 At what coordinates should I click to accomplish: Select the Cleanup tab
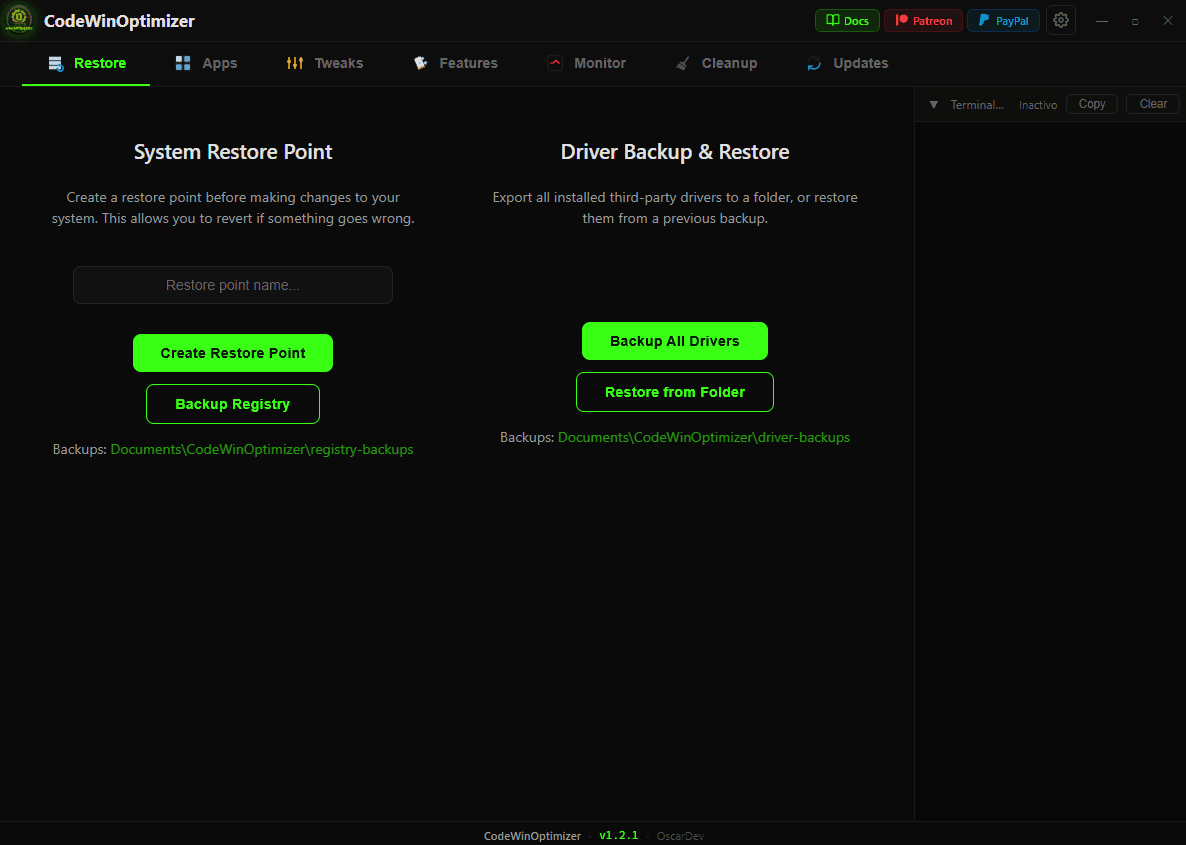click(x=716, y=64)
